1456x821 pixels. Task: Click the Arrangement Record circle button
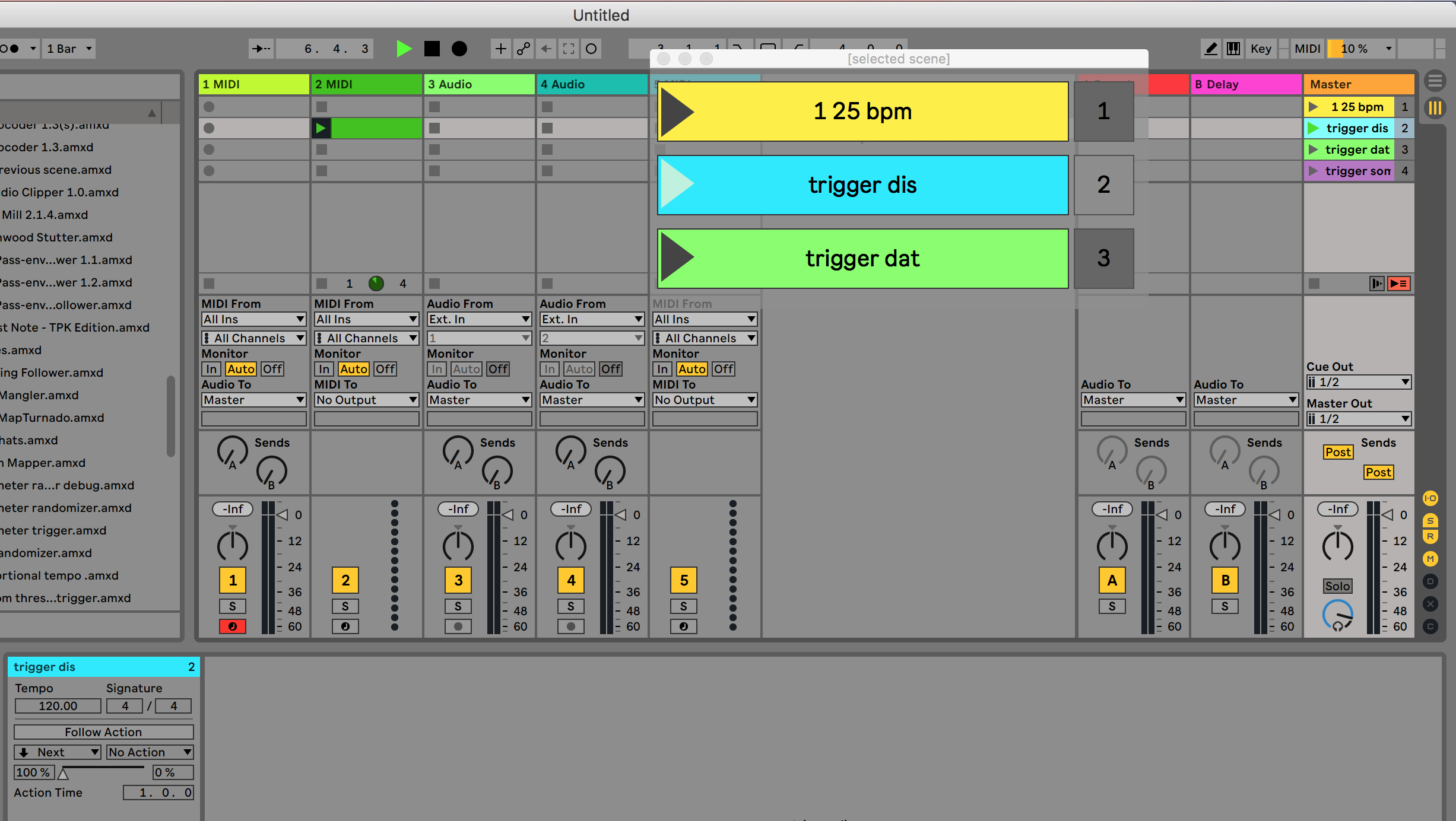click(x=459, y=49)
